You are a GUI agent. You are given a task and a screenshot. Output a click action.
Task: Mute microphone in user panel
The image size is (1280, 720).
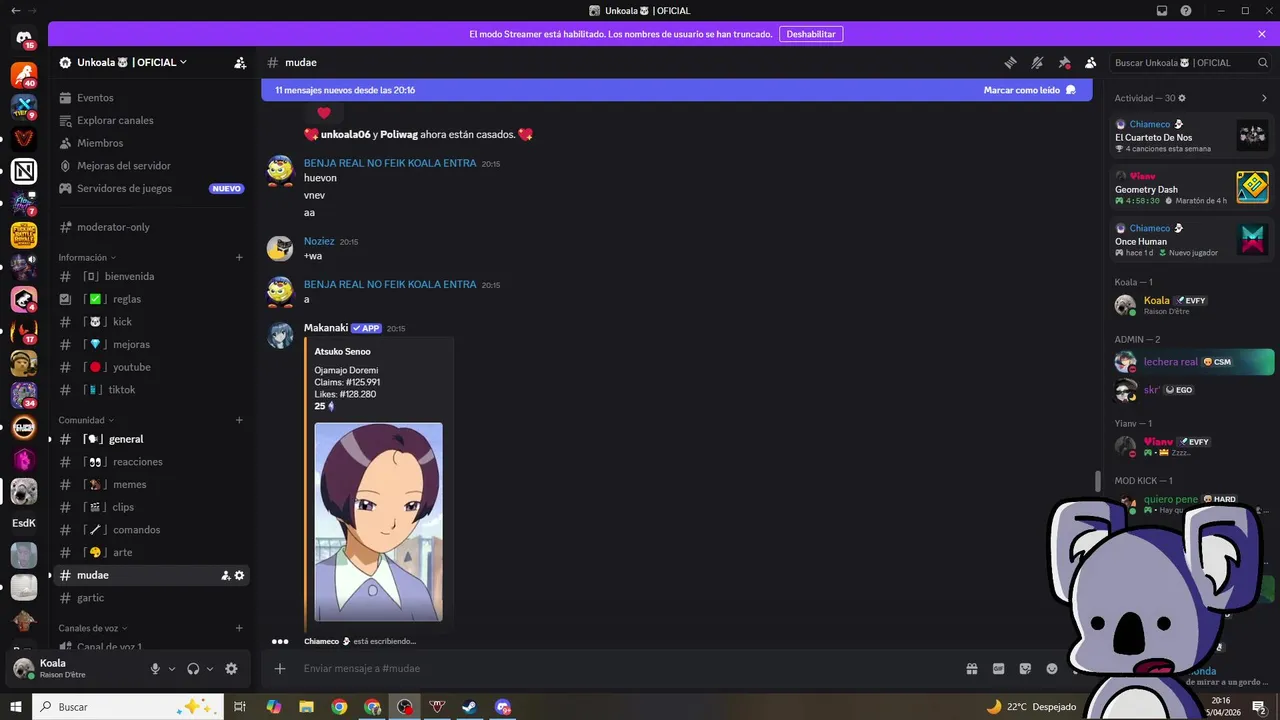point(155,669)
